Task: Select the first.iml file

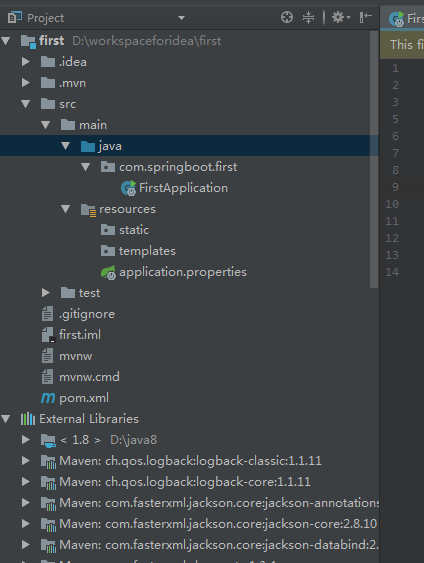Action: [80, 335]
